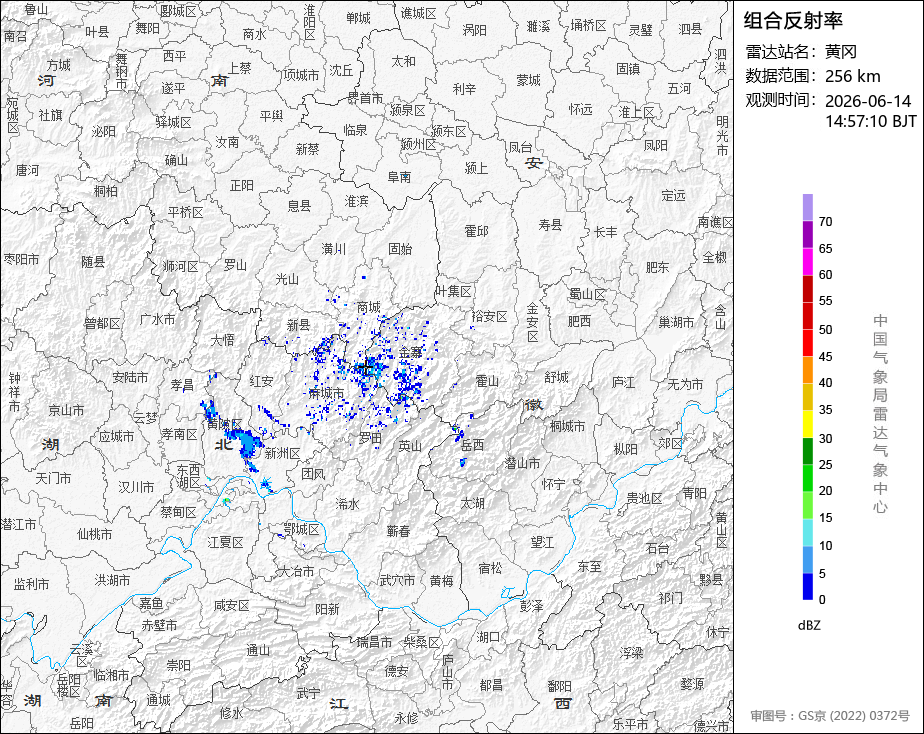
Task: Click the 大悟 map label
Action: coord(223,340)
